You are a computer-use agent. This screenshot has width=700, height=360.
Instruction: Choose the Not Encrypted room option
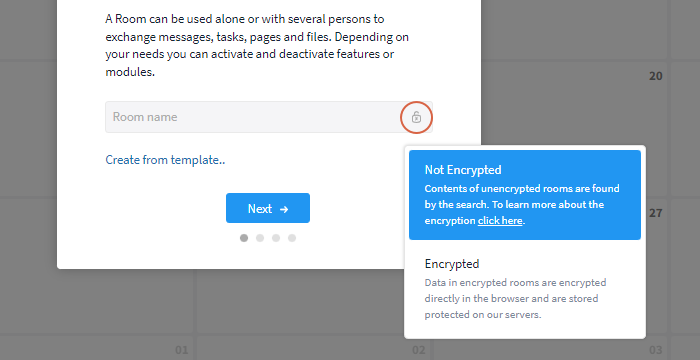[525, 195]
